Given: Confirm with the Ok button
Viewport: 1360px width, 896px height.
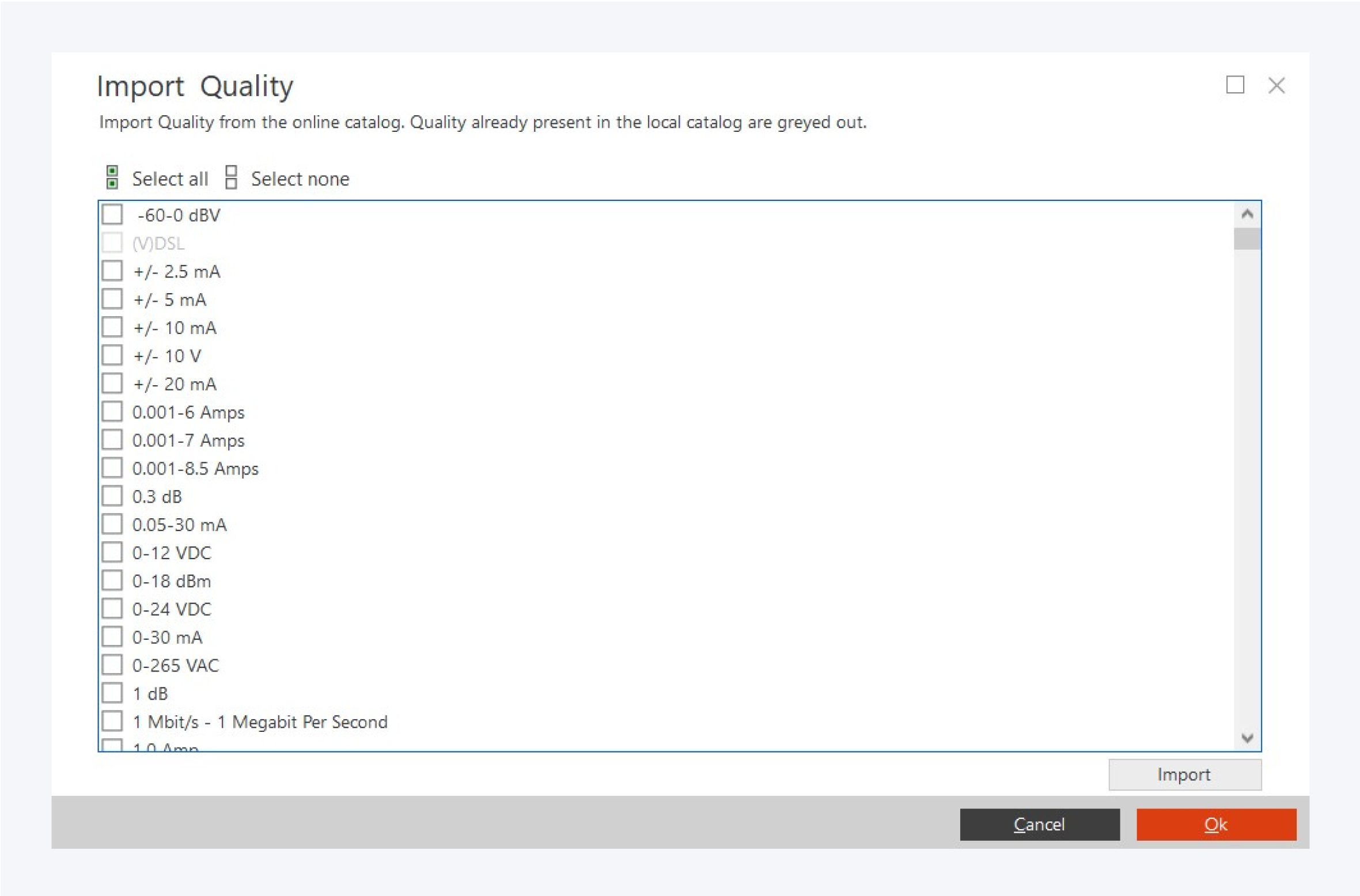Looking at the screenshot, I should pyautogui.click(x=1216, y=824).
